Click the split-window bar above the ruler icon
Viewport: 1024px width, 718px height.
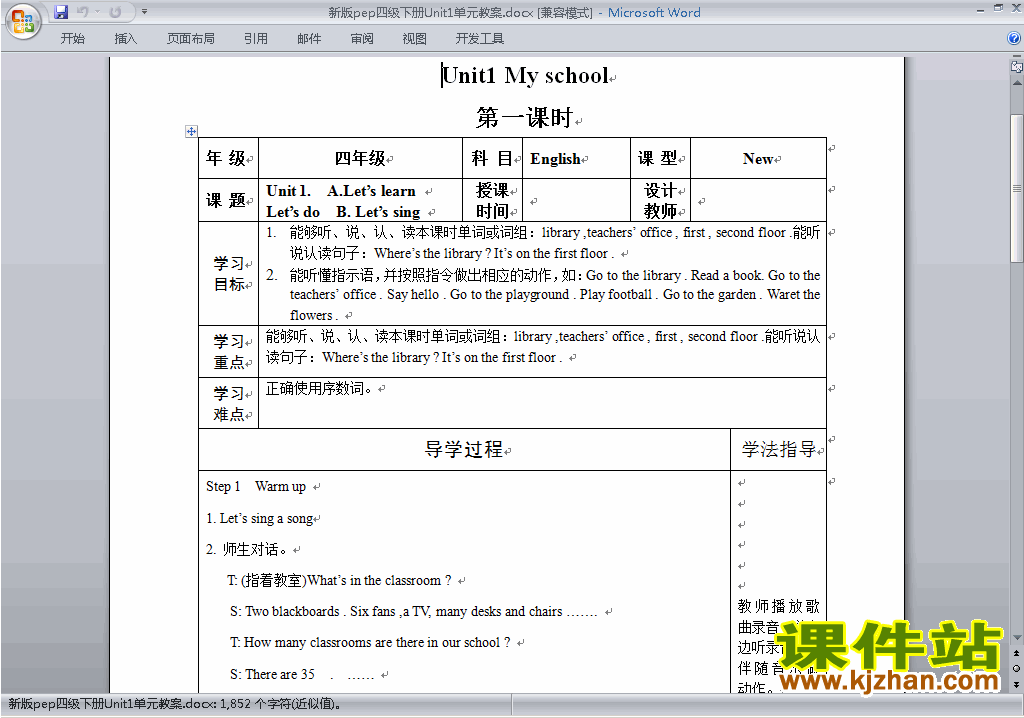click(1016, 57)
